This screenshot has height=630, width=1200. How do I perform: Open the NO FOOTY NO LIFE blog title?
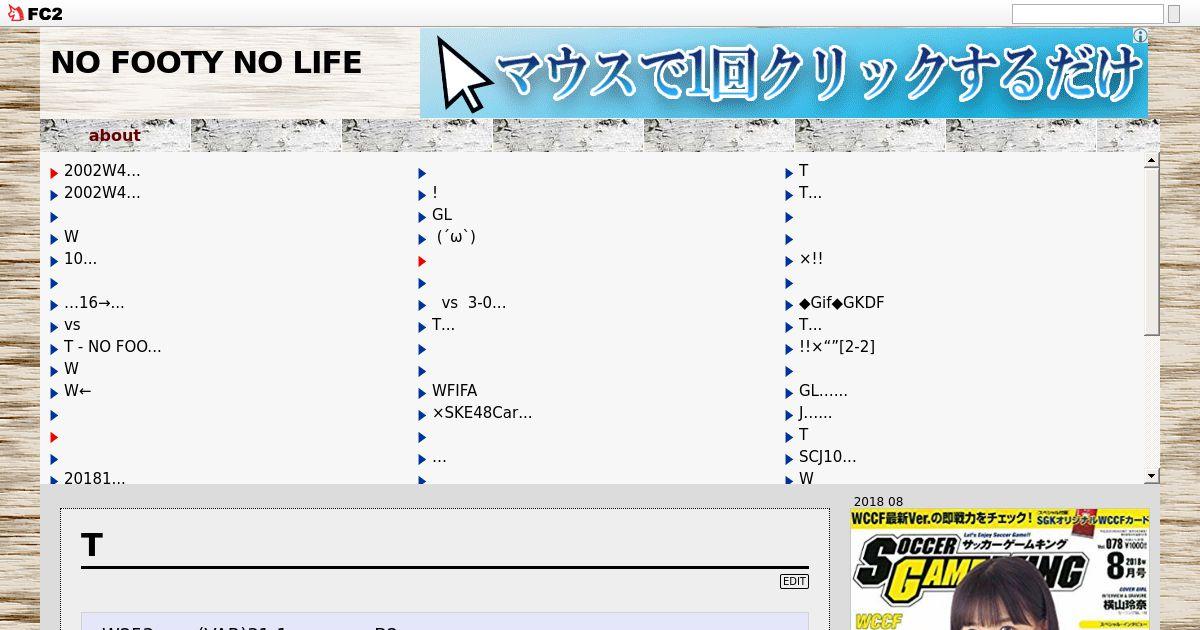(x=206, y=62)
